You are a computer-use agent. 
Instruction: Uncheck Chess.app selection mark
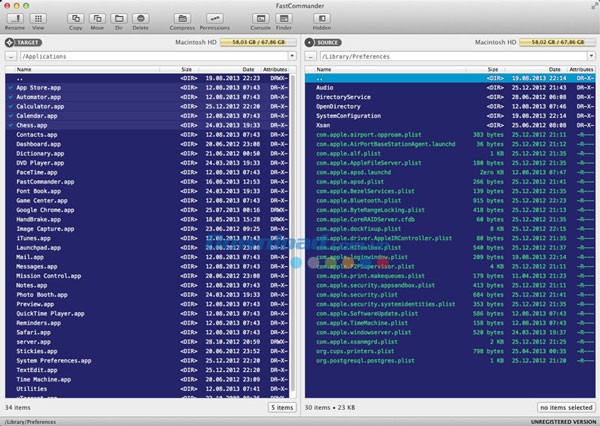(x=11, y=125)
